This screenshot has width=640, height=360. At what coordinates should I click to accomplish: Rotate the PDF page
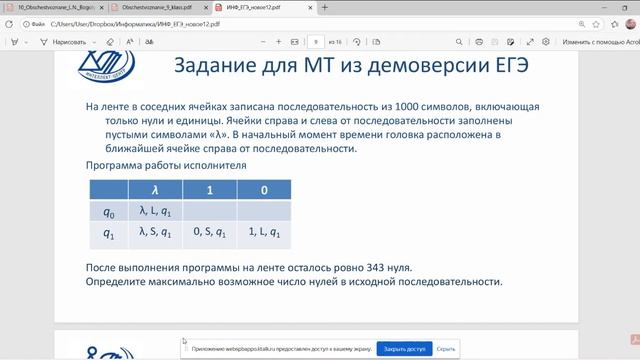pyautogui.click(x=357, y=42)
